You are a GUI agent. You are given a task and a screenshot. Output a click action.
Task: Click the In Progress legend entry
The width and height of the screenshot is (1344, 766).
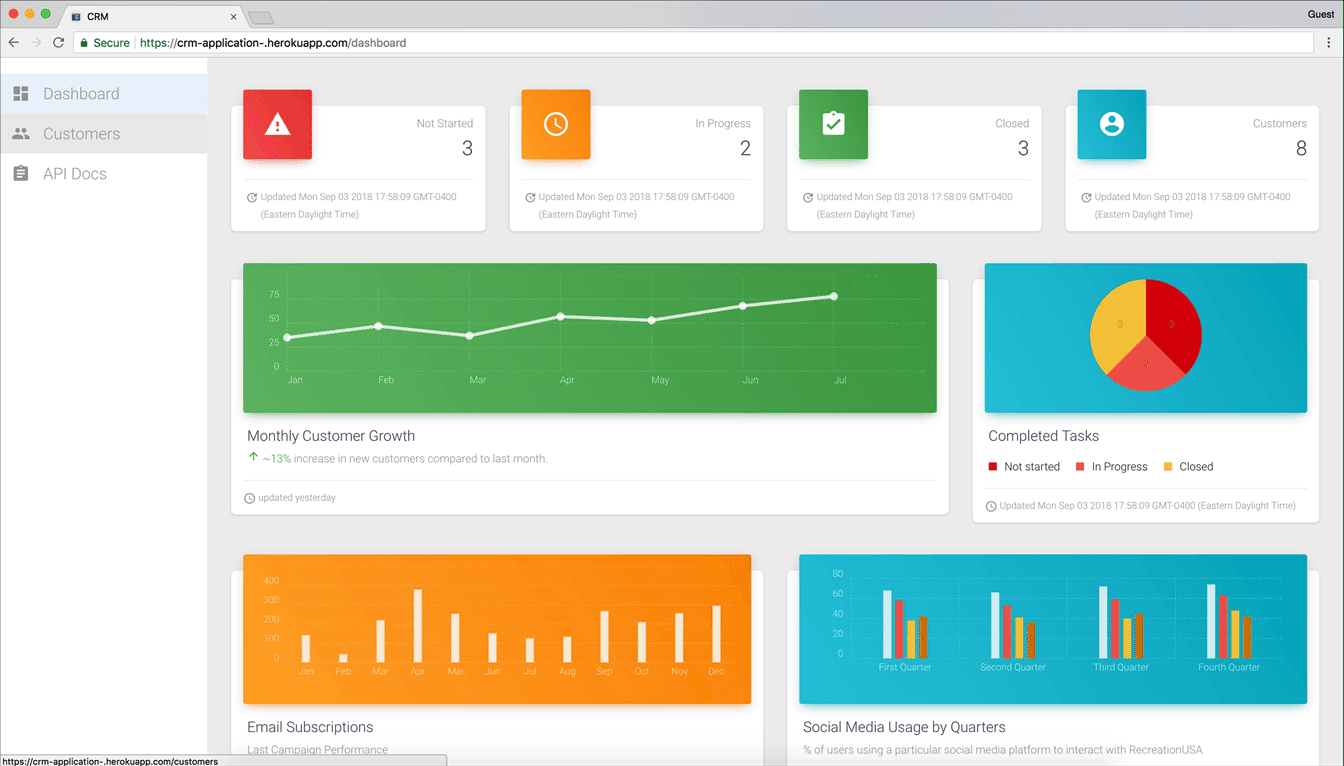click(x=1111, y=467)
